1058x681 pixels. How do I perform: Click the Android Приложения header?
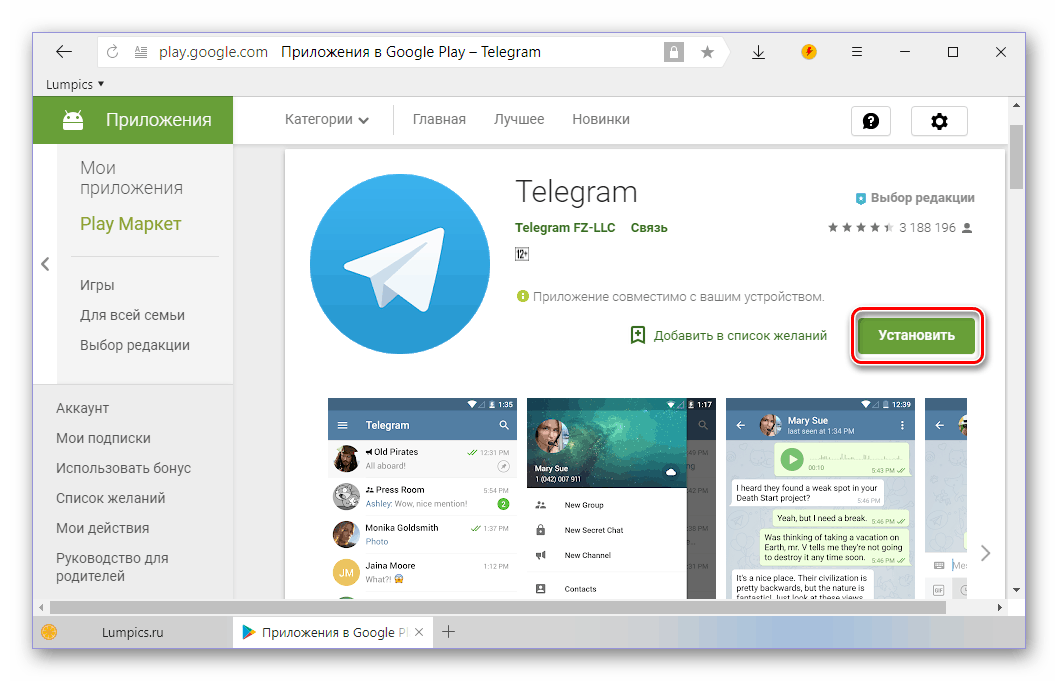point(133,120)
